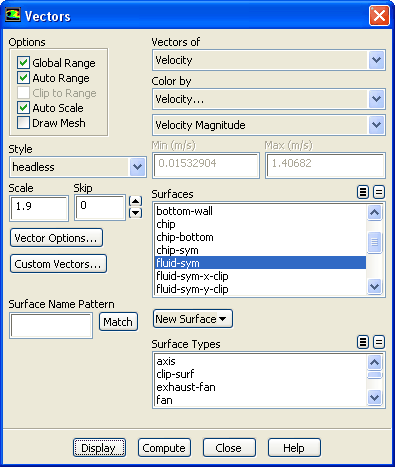Select fluid-sym-x-clip surface

[260, 276]
